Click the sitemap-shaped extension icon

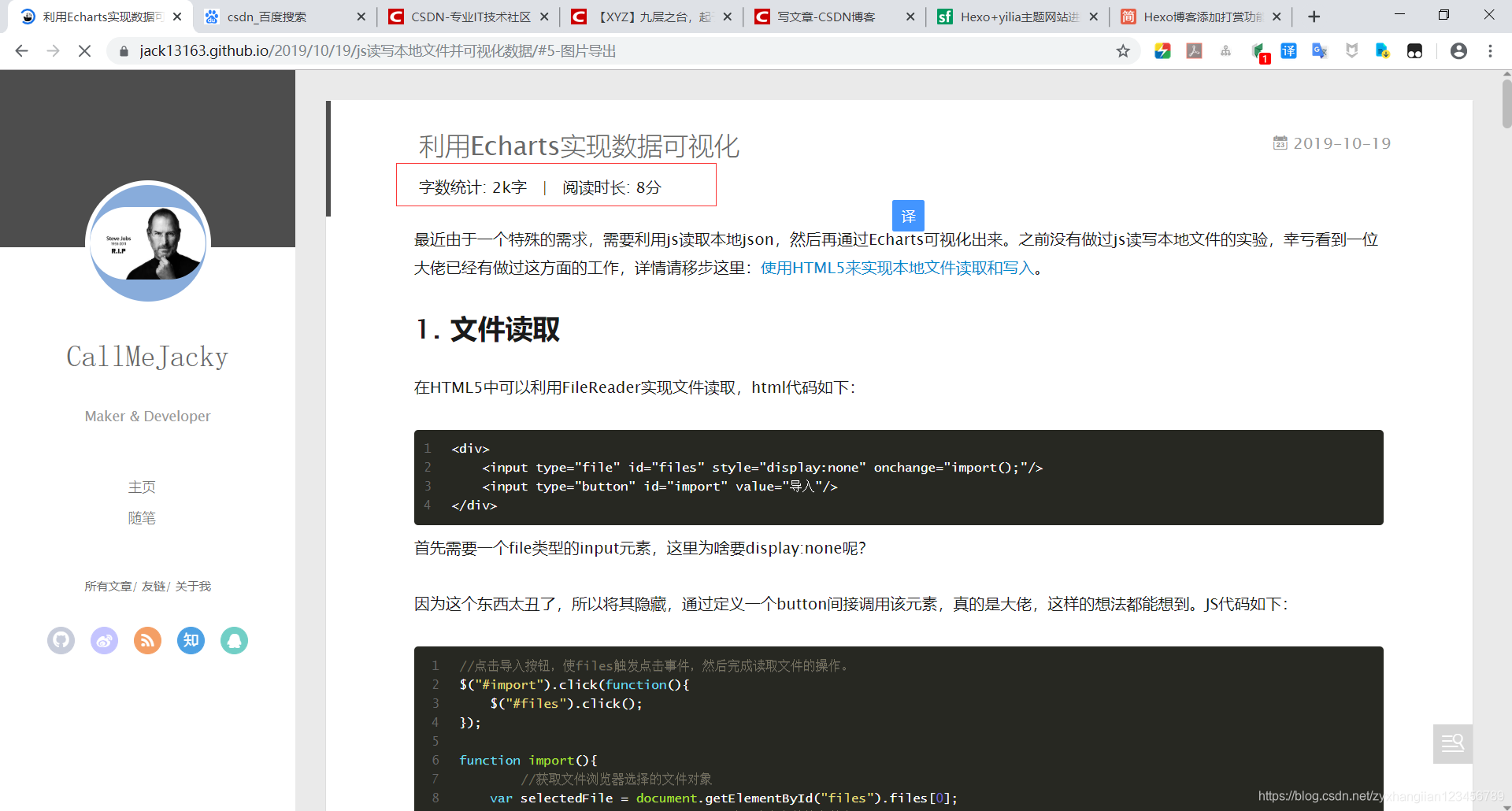1225,51
